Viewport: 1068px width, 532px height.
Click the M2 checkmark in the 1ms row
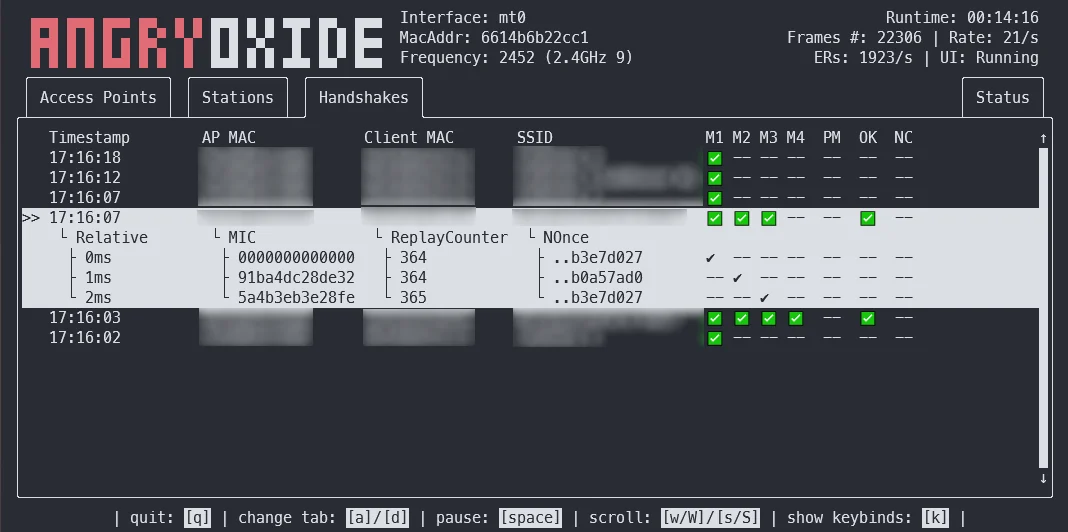pos(738,278)
